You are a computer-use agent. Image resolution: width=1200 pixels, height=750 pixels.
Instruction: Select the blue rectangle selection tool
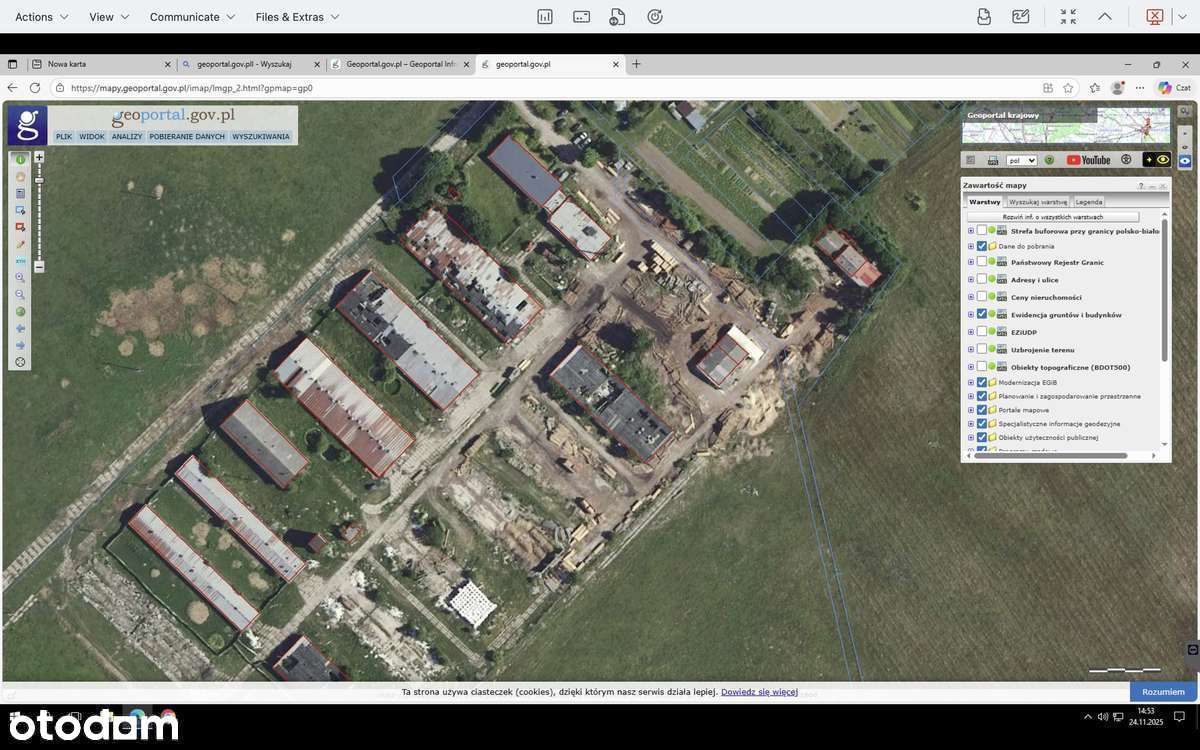pyautogui.click(x=20, y=210)
